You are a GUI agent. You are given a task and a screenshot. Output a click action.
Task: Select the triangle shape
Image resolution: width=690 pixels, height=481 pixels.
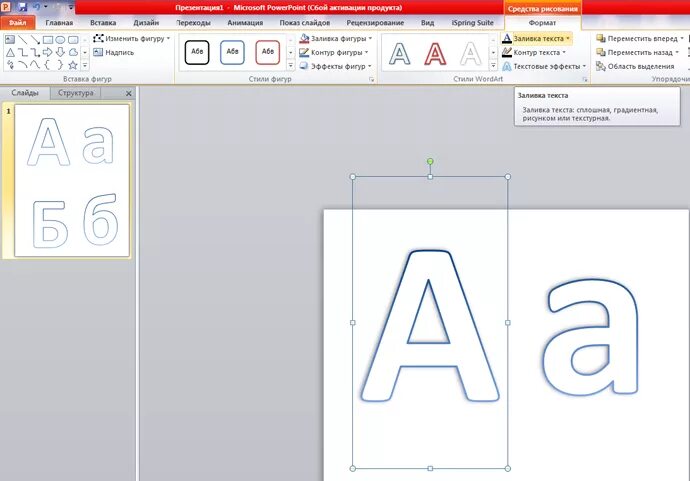[x=10, y=52]
